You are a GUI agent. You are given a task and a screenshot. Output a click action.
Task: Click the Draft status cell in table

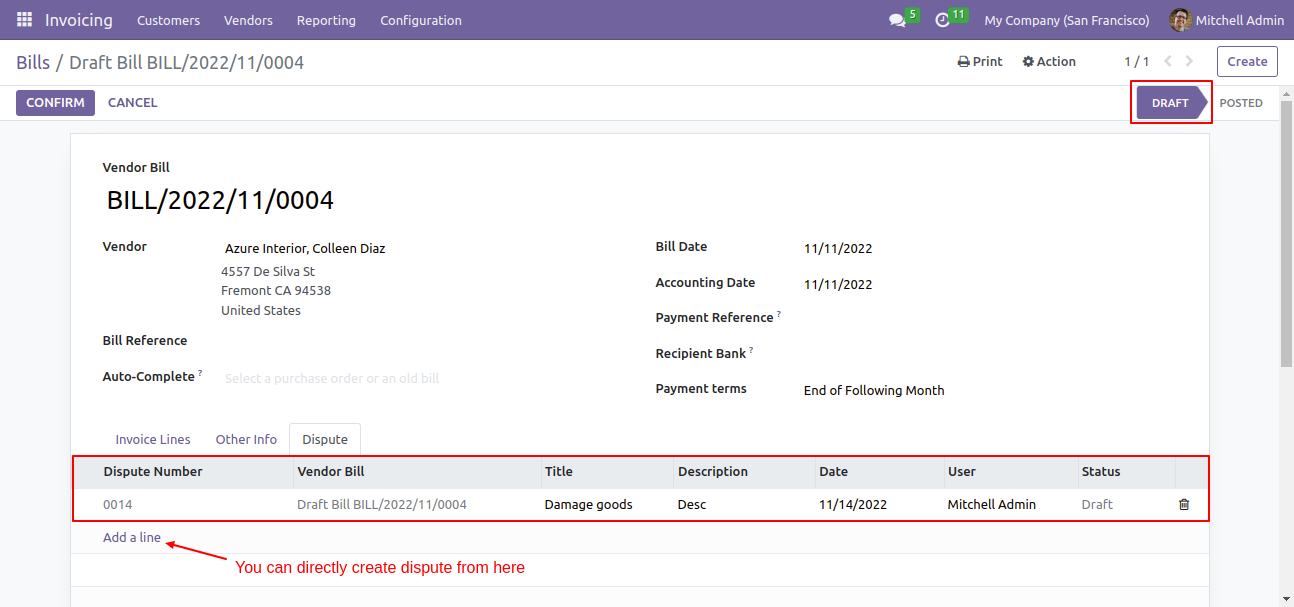[x=1097, y=505]
